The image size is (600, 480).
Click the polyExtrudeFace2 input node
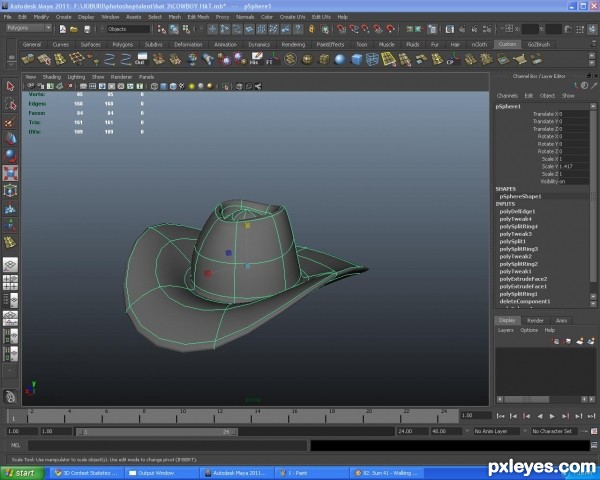pyautogui.click(x=523, y=279)
